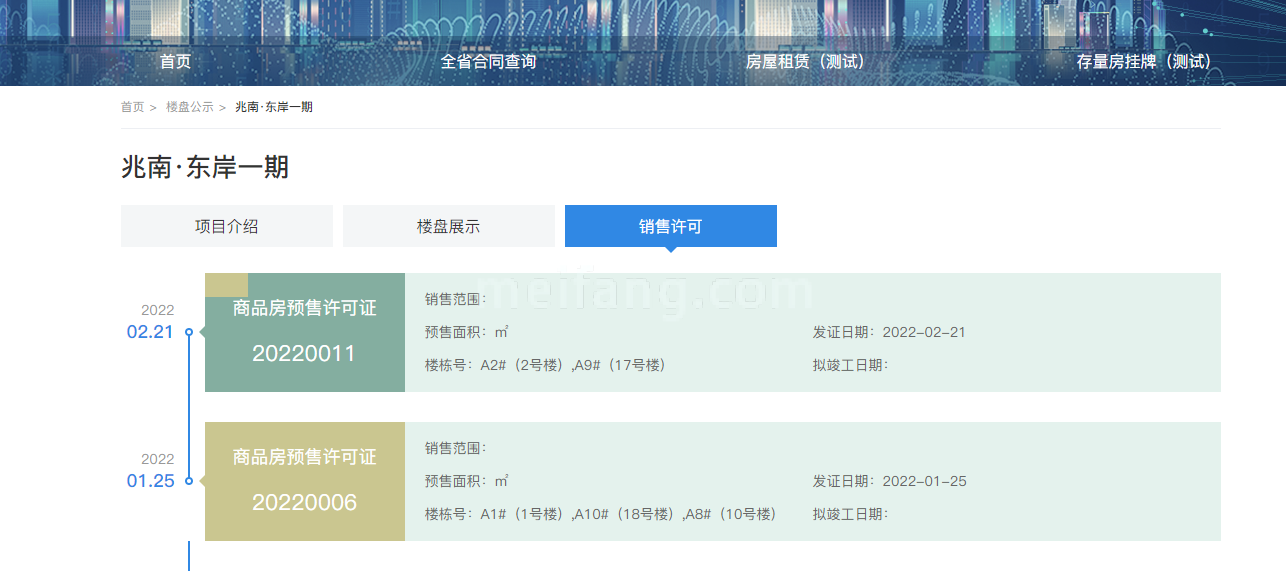Viewport: 1286px width, 580px height.
Task: Go to 首页 in the top navigation
Action: (x=175, y=62)
